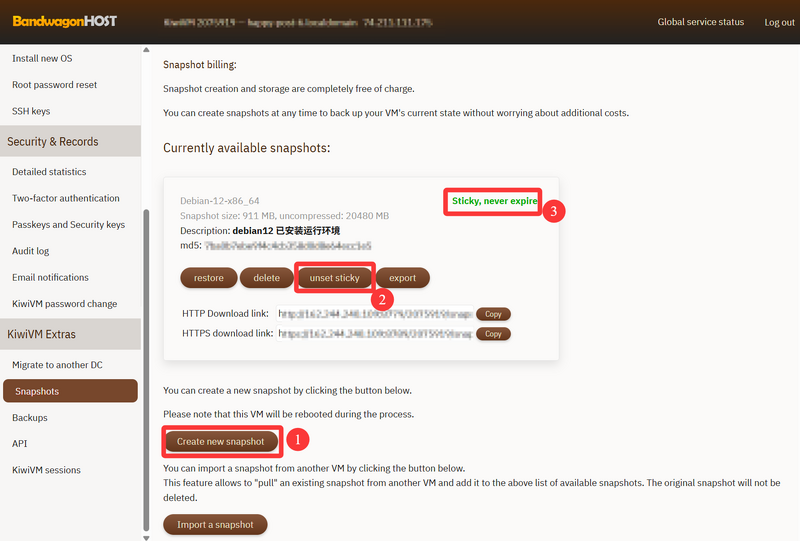
Task: Open Two-factor authentication settings
Action: click(x=65, y=198)
